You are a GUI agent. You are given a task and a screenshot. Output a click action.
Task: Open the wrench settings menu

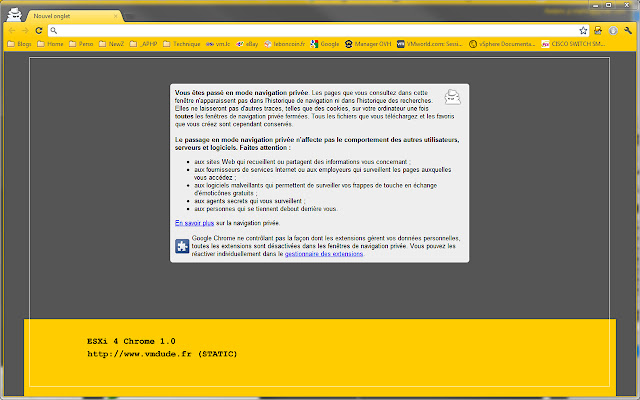[x=628, y=31]
